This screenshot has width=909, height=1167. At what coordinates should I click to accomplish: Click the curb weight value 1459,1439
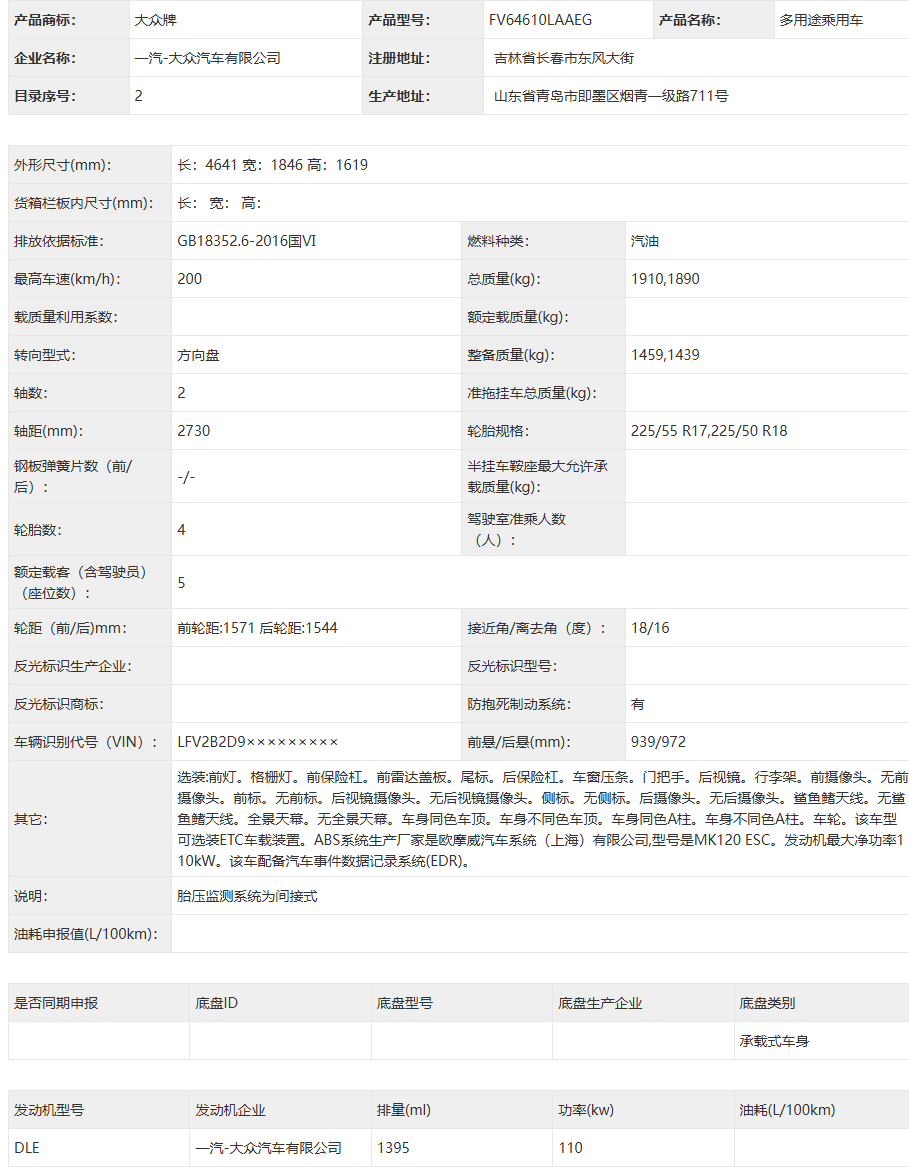pyautogui.click(x=665, y=355)
